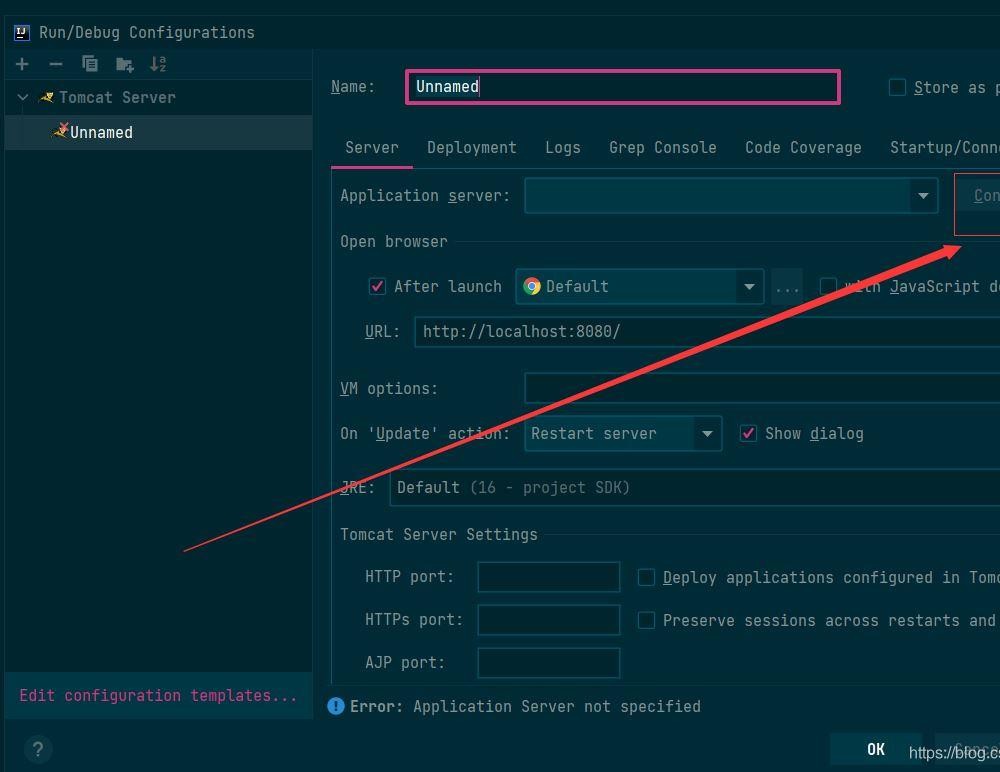
Task: Click the Move into new folder icon
Action: coord(124,64)
